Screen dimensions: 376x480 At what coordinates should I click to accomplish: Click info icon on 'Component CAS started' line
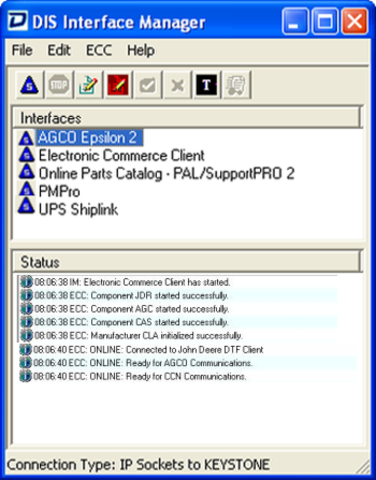click(26, 322)
